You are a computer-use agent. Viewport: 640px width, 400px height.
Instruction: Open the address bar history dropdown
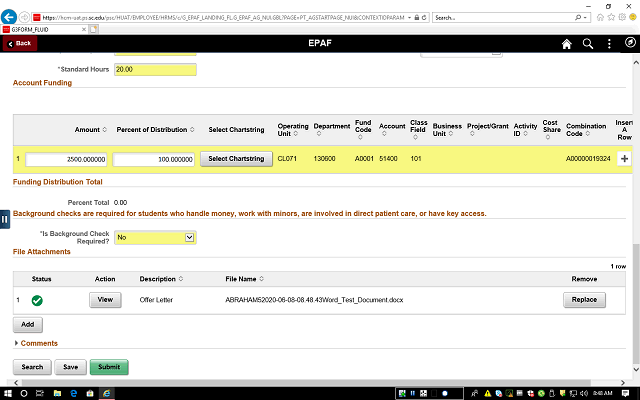coord(409,18)
